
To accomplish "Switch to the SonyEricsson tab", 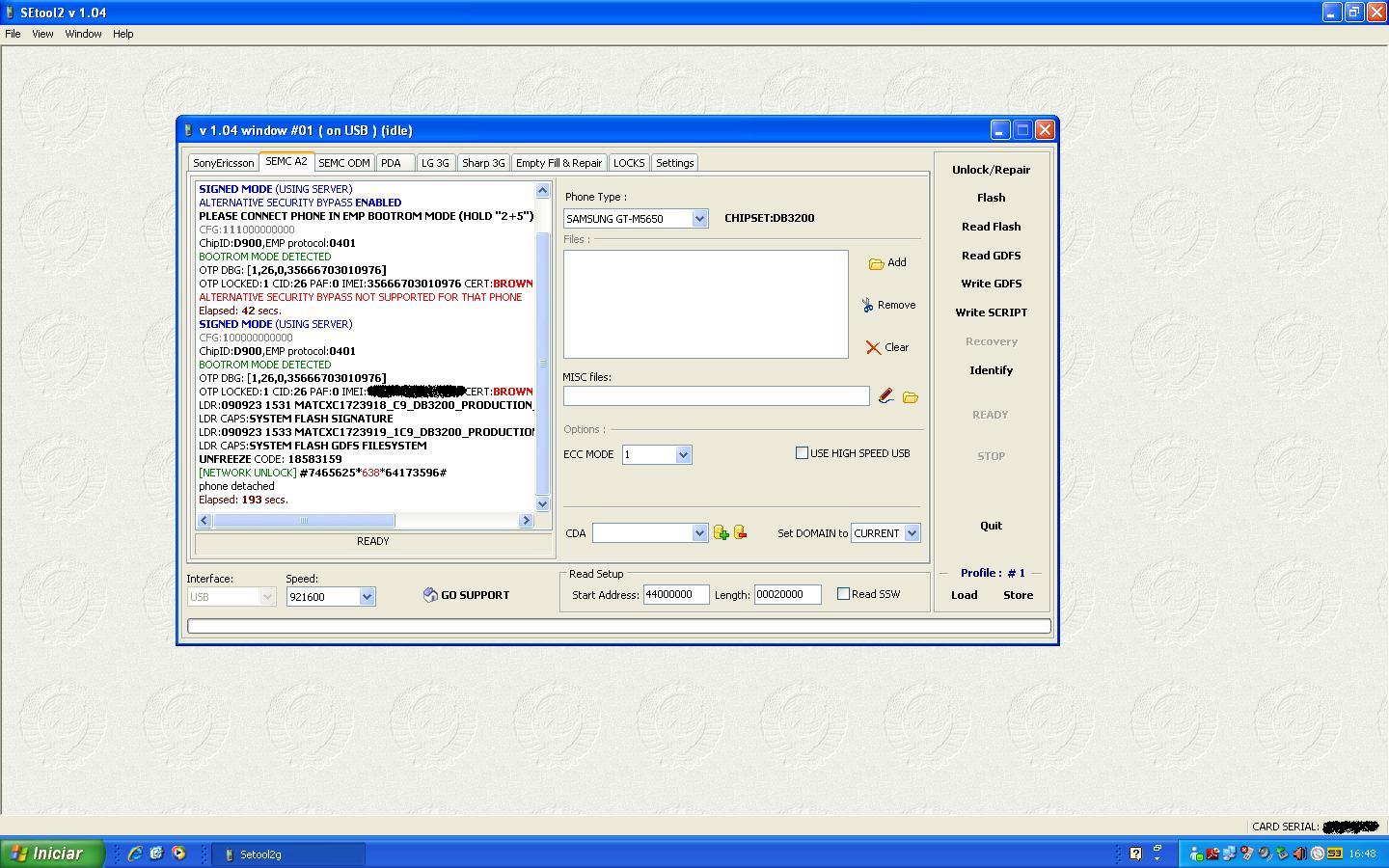I will pyautogui.click(x=223, y=163).
